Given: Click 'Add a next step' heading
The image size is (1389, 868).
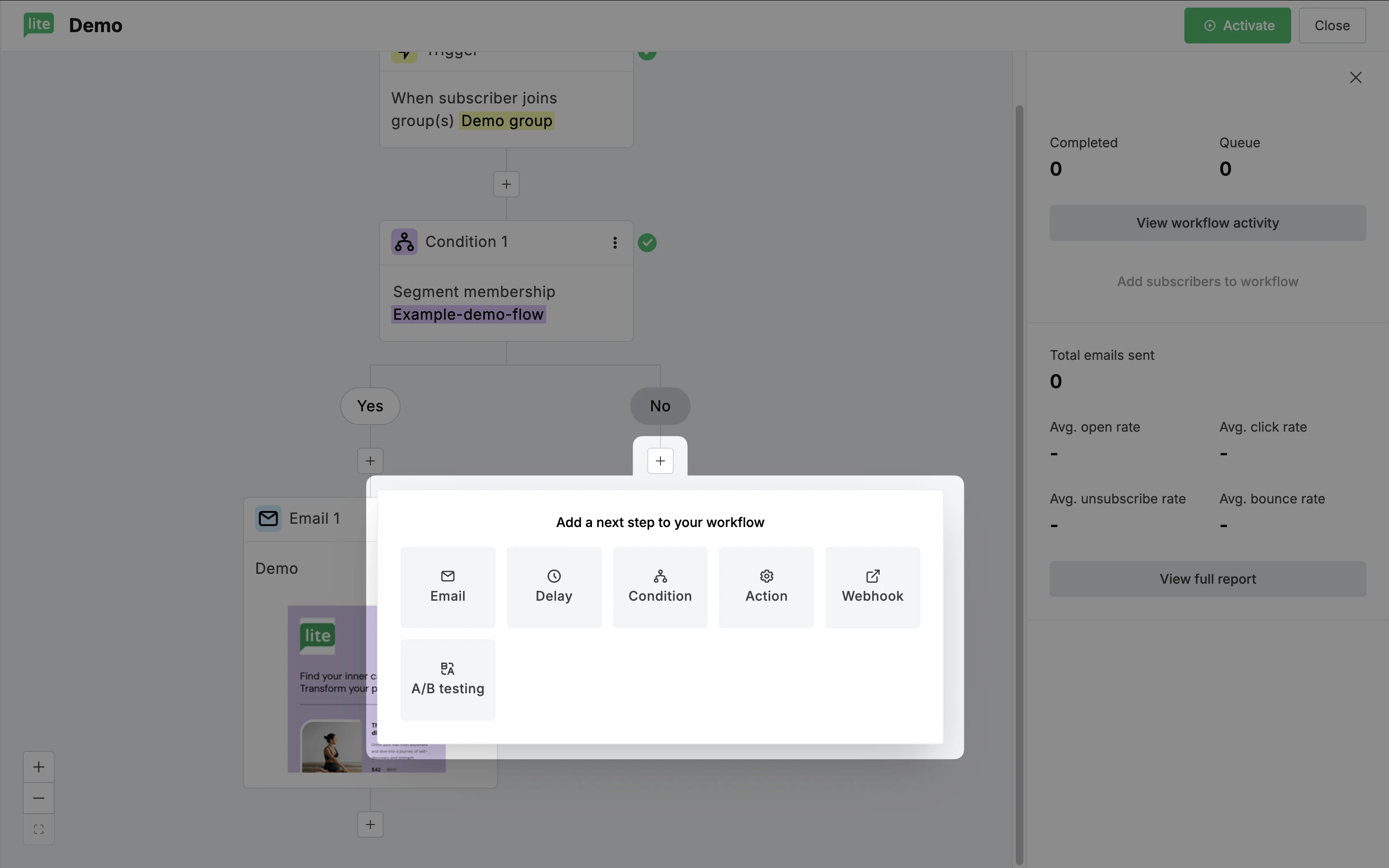Looking at the screenshot, I should pos(660,522).
